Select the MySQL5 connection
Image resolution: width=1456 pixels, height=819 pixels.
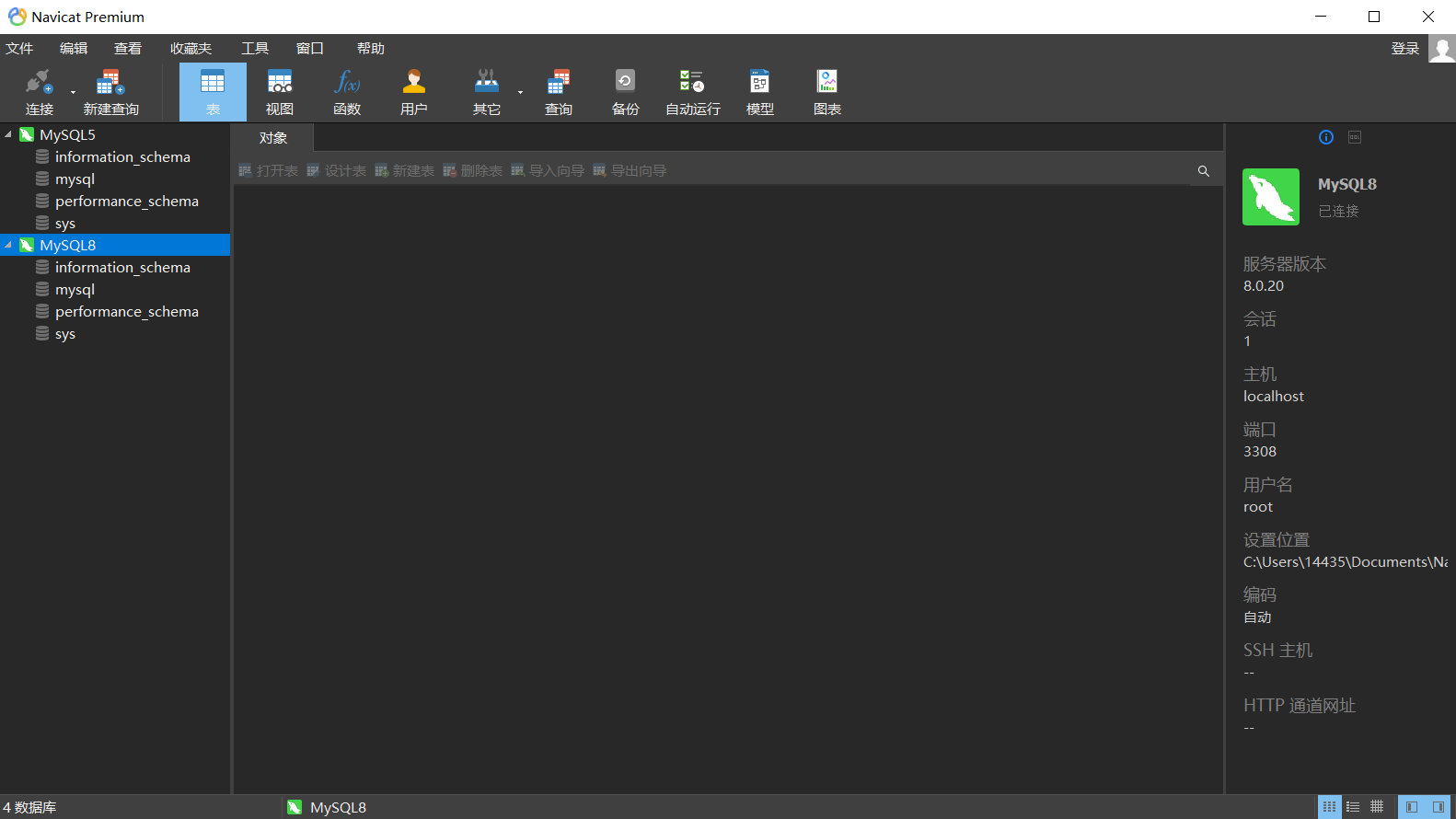67,134
